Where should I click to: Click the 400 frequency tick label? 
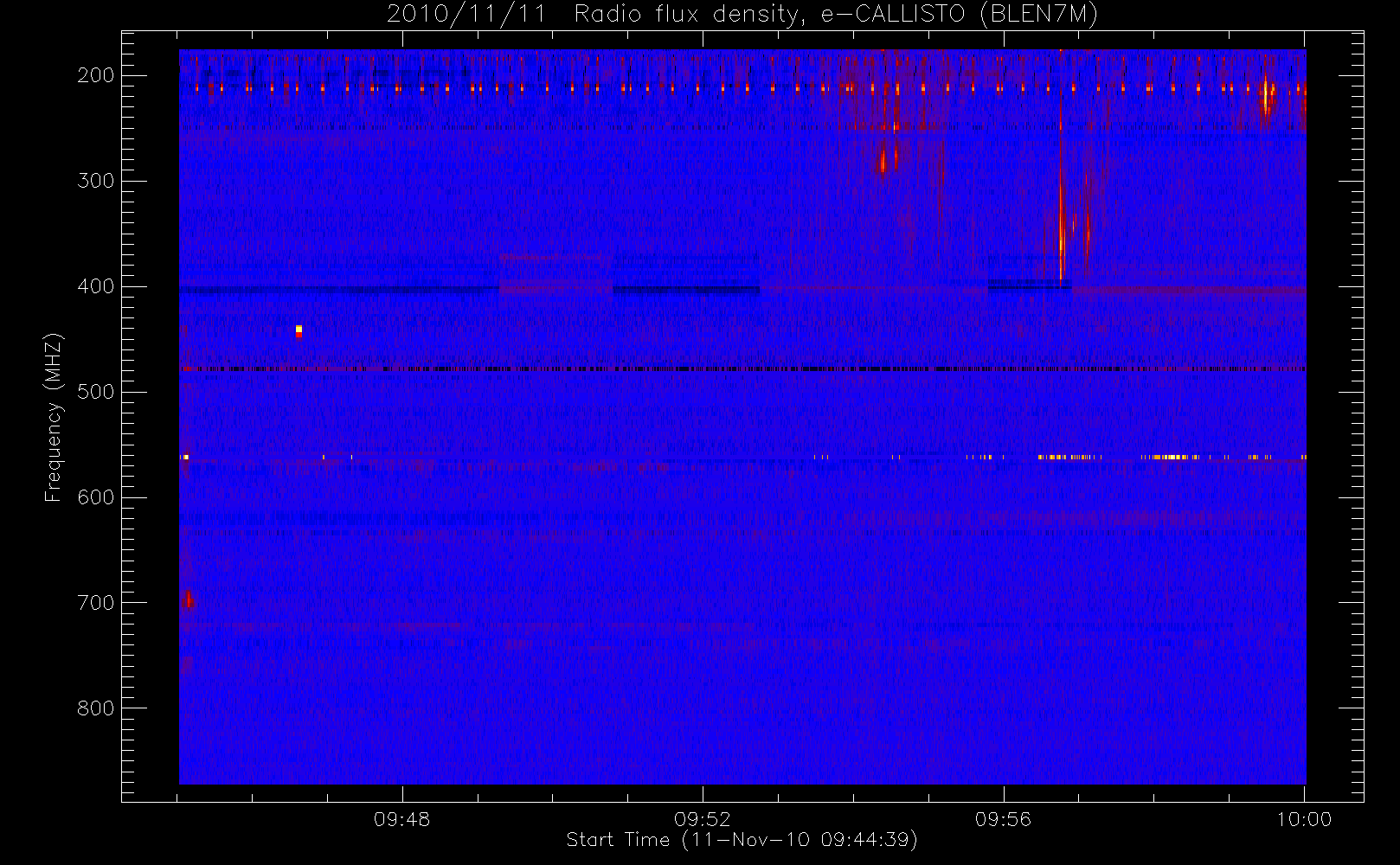tap(96, 286)
